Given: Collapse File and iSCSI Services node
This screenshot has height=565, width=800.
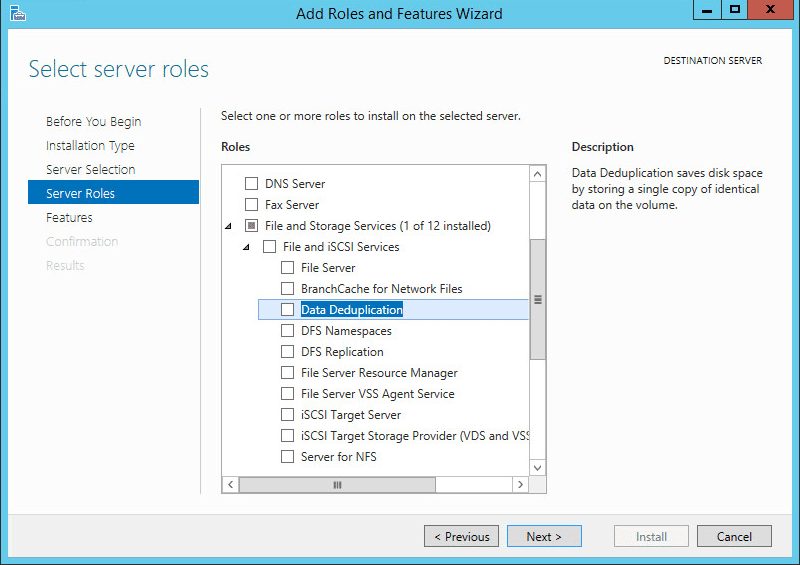Looking at the screenshot, I should tap(246, 247).
